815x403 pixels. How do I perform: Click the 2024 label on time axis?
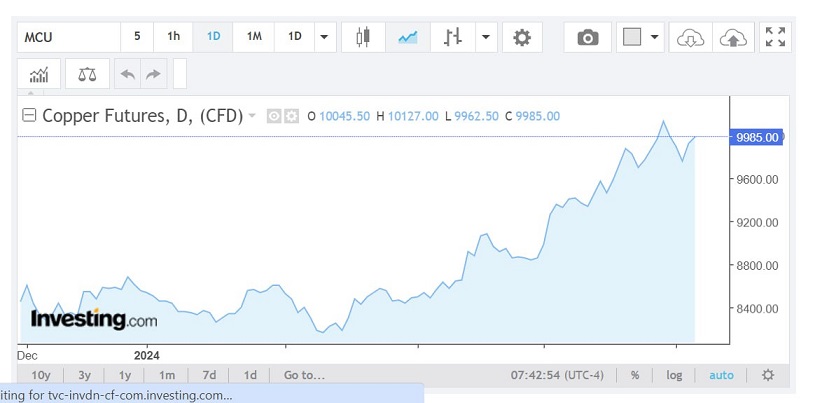click(x=147, y=356)
